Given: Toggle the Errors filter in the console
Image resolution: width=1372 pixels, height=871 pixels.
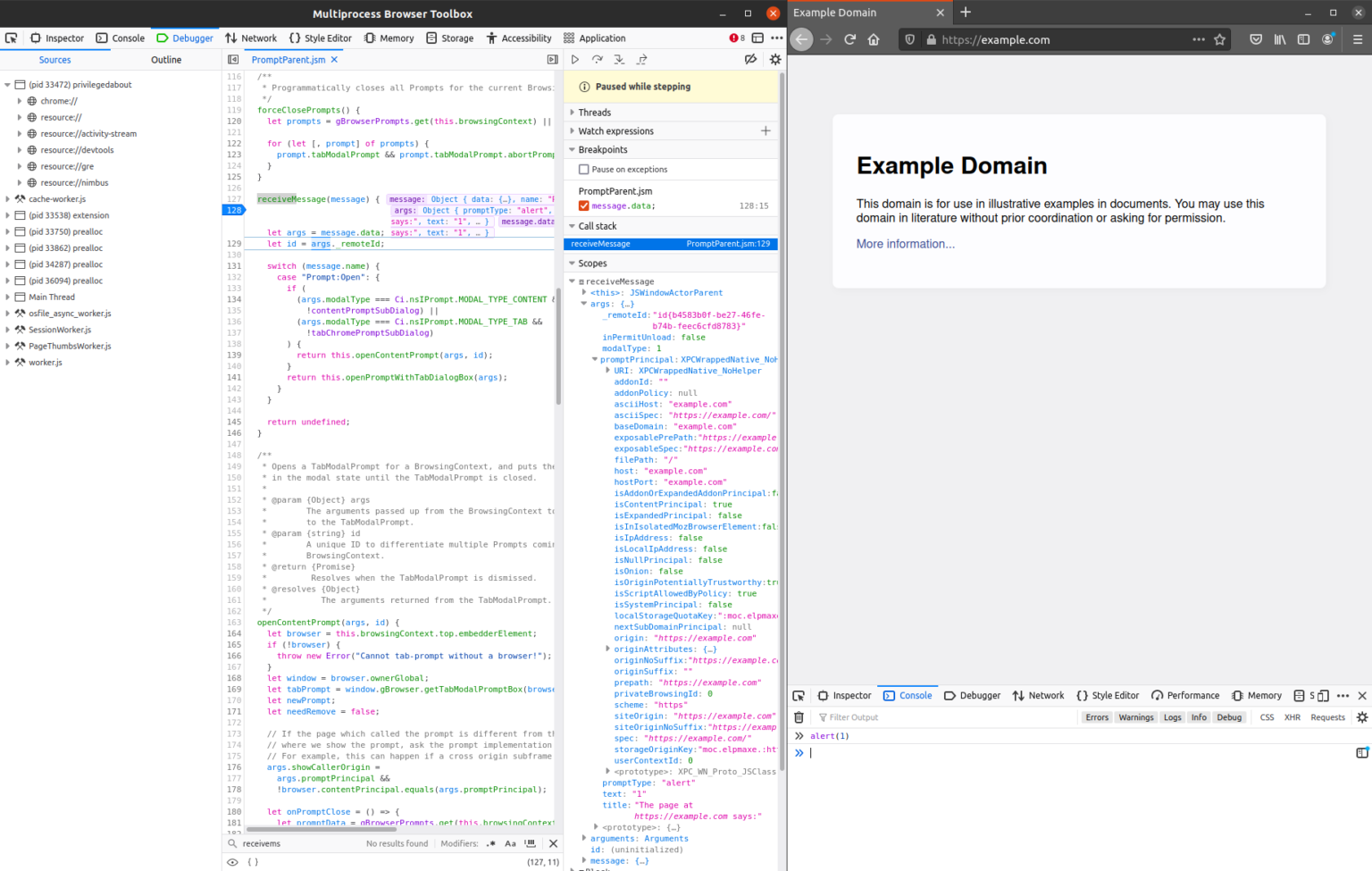Looking at the screenshot, I should pos(1096,716).
